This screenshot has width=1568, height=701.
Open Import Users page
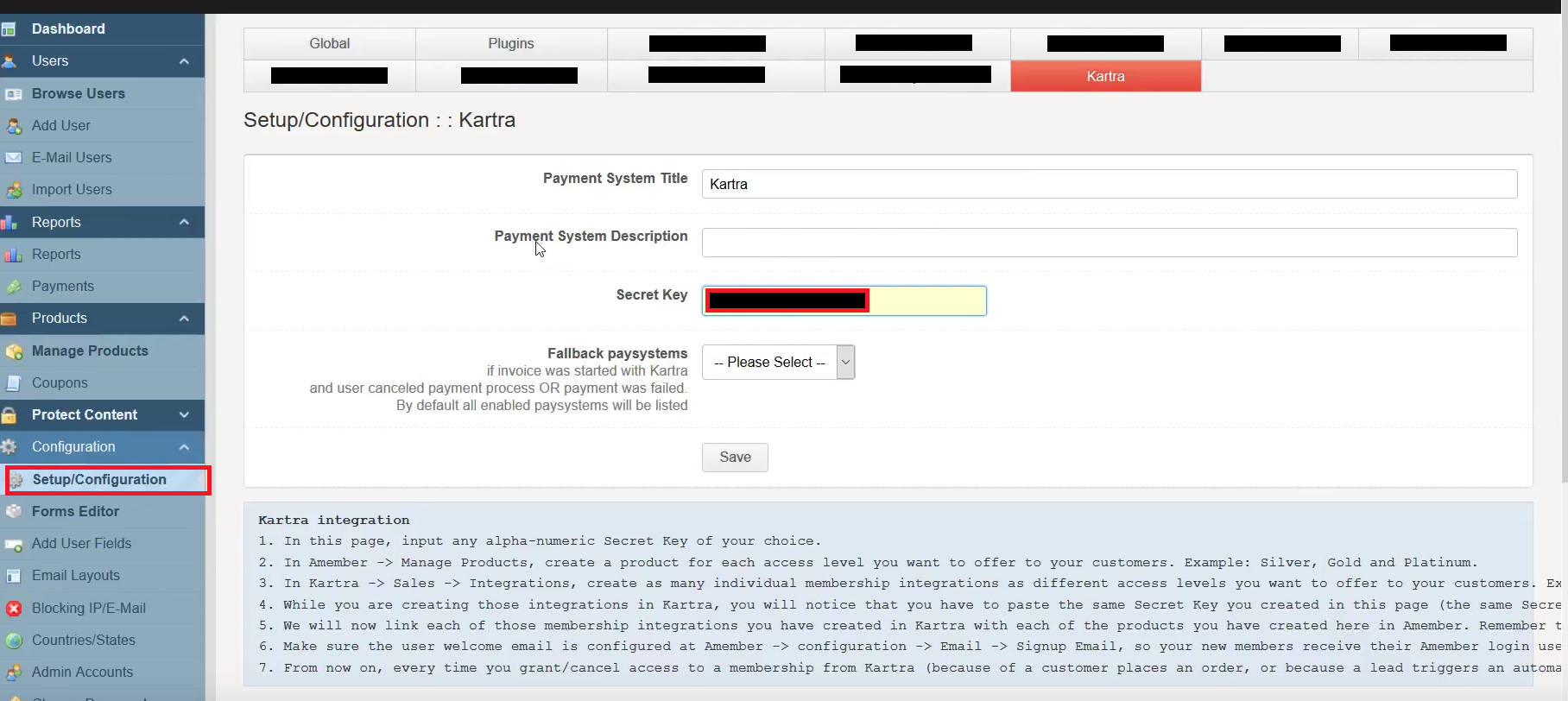pyautogui.click(x=72, y=190)
